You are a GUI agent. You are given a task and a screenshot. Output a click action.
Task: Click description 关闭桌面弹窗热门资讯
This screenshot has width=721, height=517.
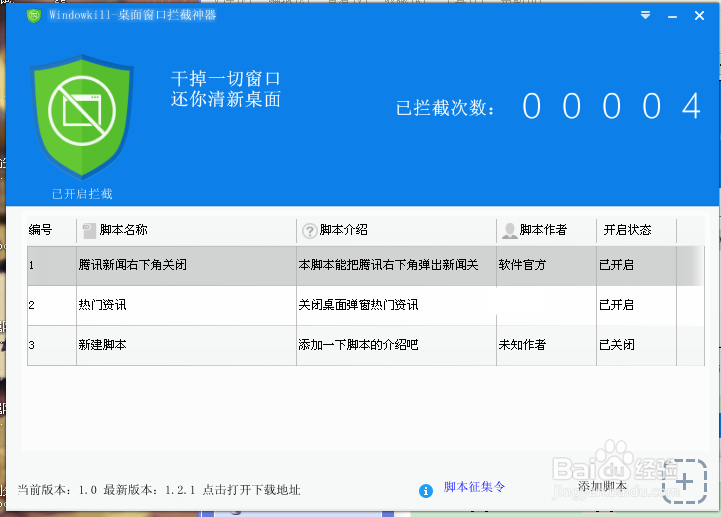coord(358,305)
